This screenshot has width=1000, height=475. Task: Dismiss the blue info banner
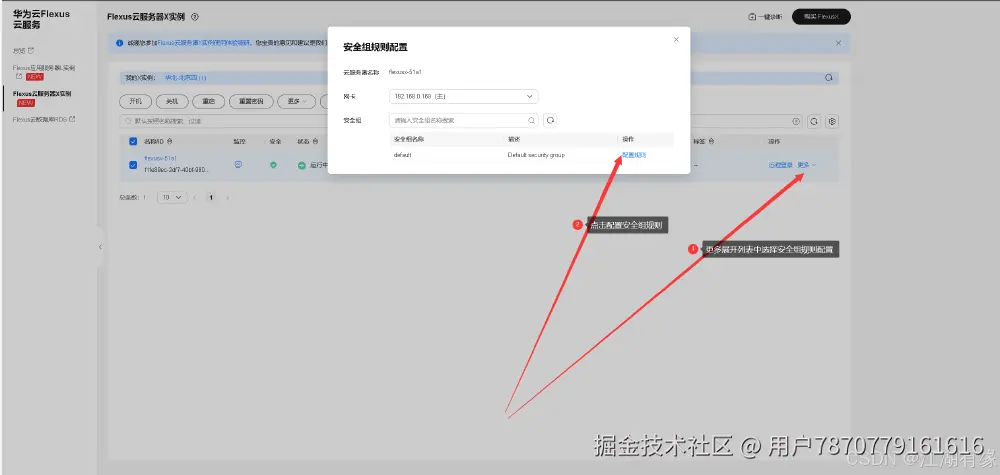click(x=838, y=43)
